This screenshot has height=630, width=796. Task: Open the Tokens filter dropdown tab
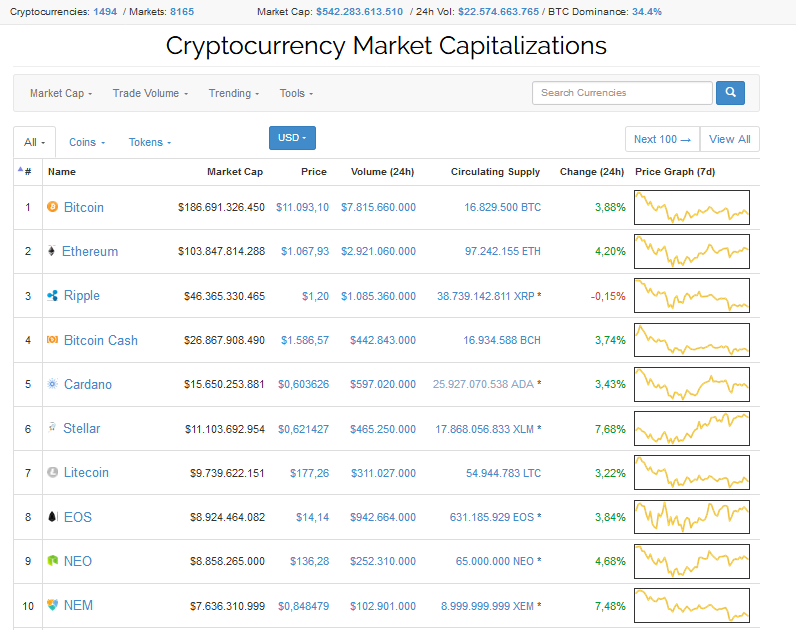coord(150,142)
